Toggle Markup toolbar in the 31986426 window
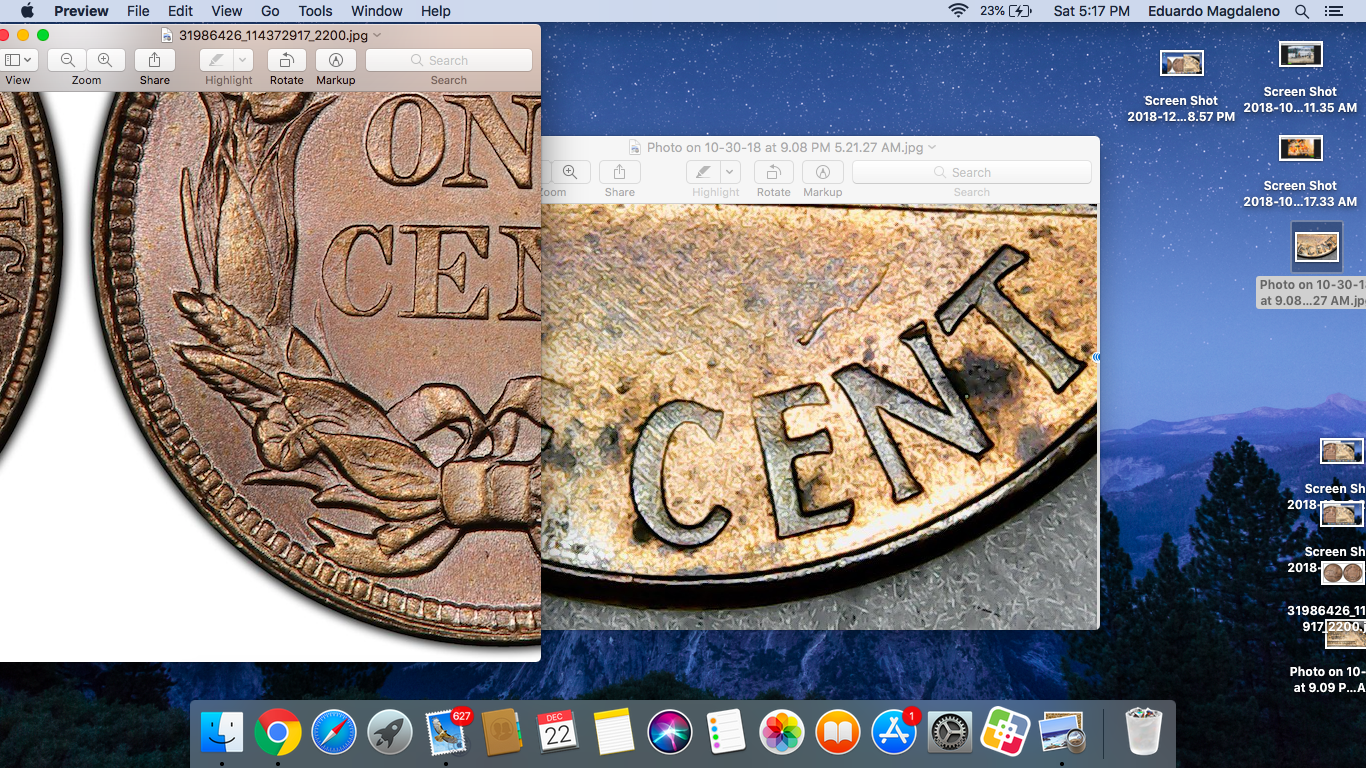This screenshot has width=1366, height=768. tap(336, 60)
